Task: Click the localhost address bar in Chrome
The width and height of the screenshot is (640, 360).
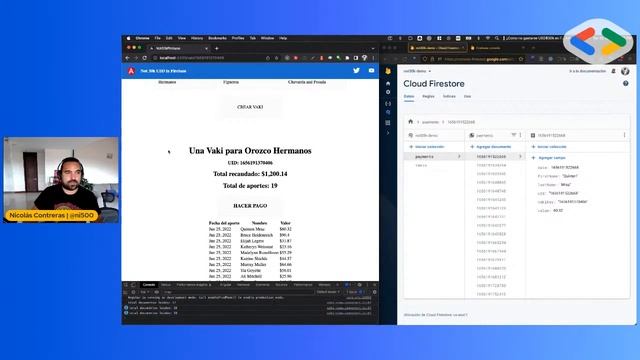Action: tap(208, 58)
